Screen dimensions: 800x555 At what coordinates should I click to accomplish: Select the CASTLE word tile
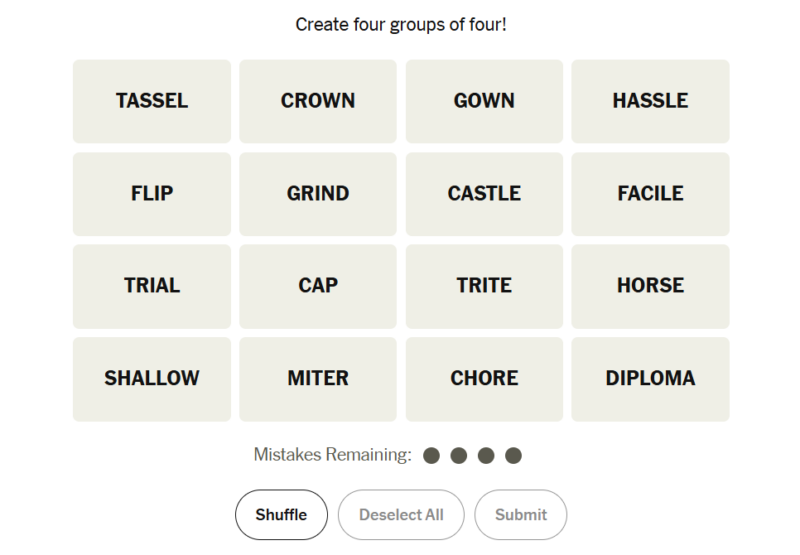pos(484,194)
